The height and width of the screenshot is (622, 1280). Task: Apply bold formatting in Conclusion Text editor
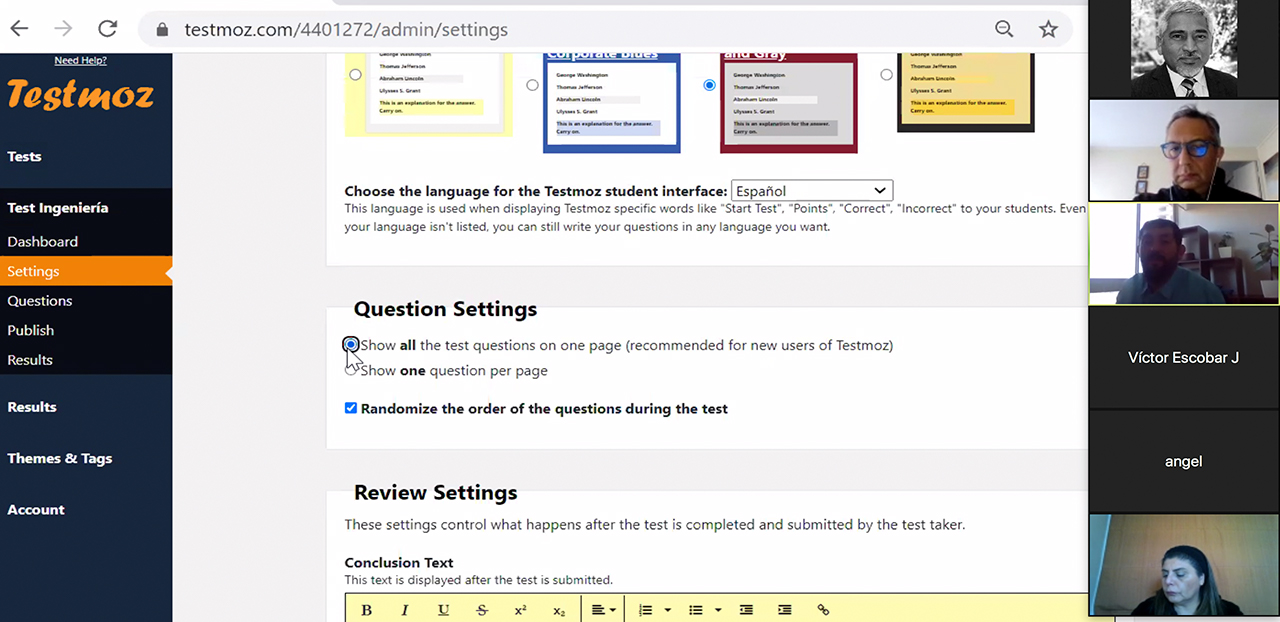point(366,610)
